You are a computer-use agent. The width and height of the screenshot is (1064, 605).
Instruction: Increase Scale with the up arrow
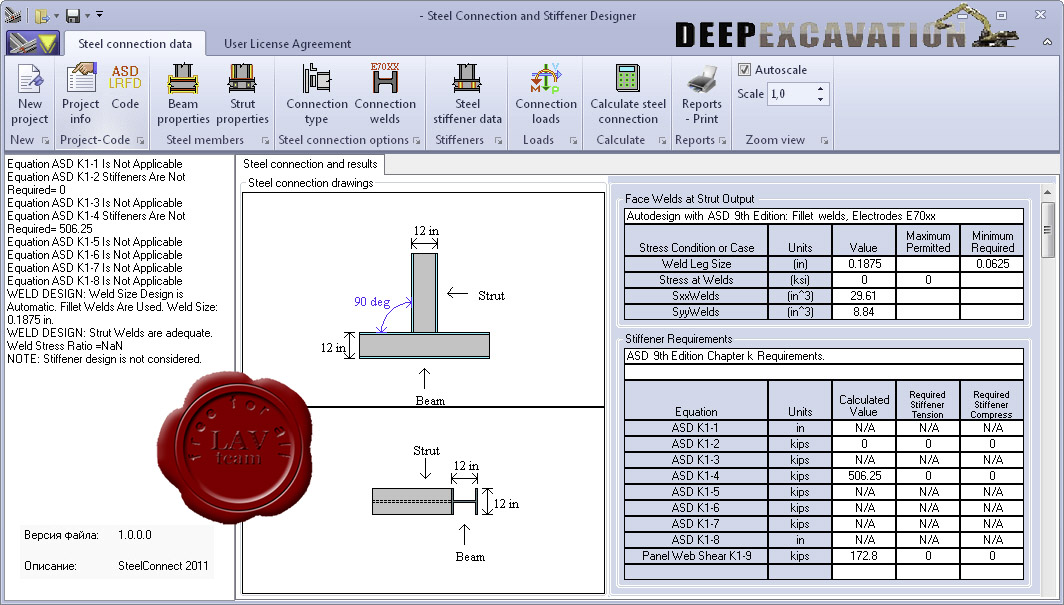coord(821,89)
